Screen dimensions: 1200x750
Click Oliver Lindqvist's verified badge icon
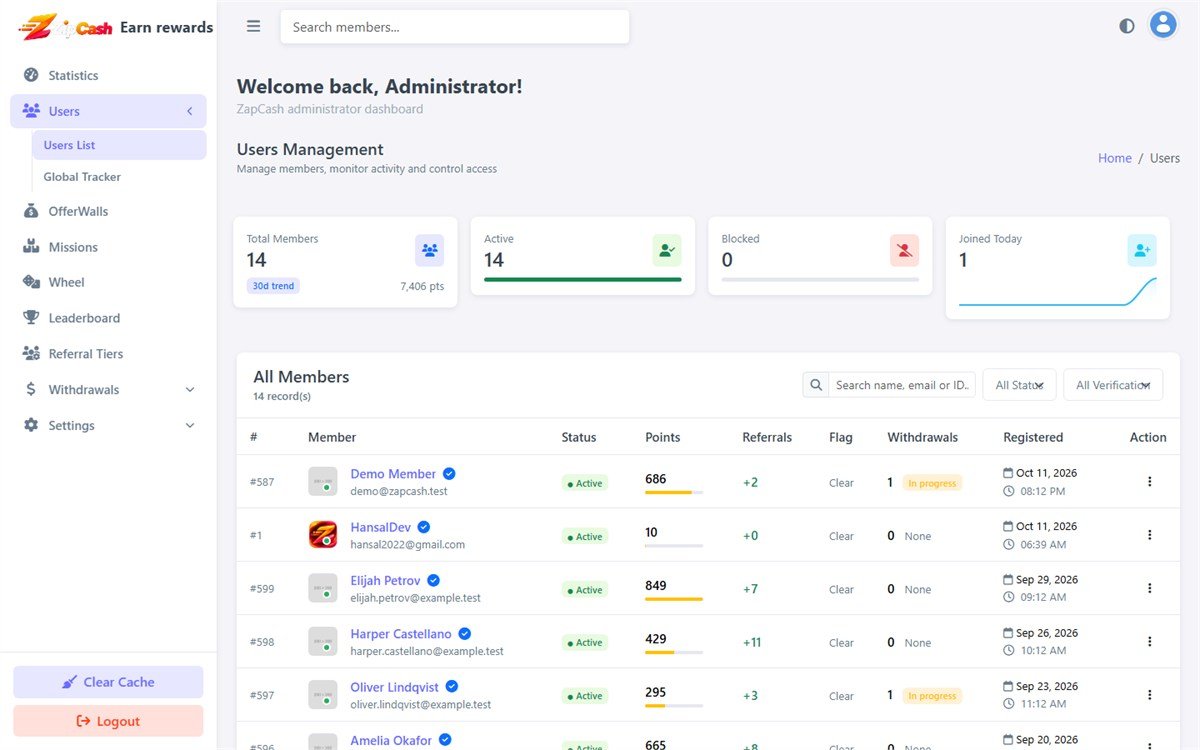coord(452,687)
